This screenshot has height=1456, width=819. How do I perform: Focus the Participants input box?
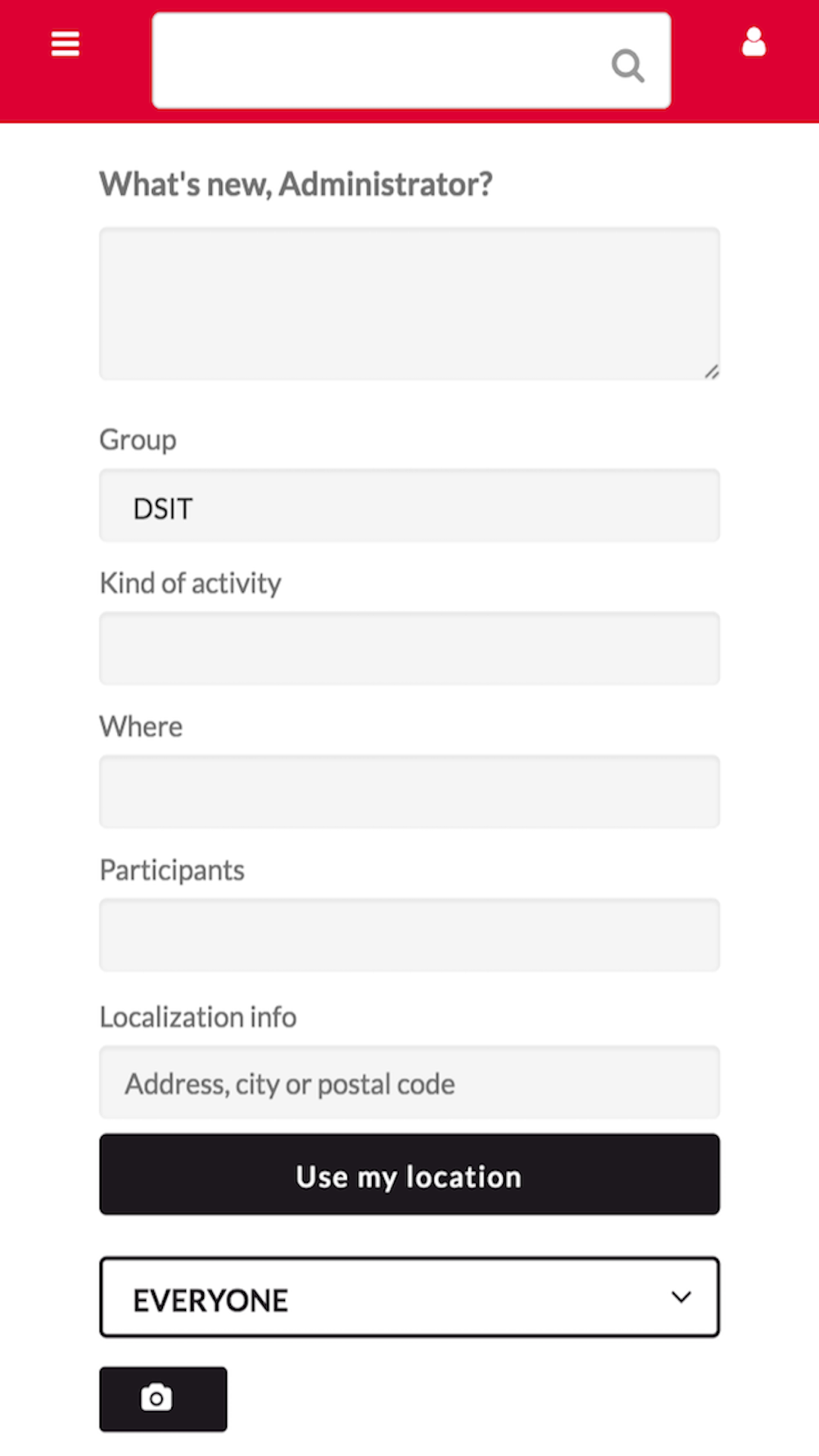tap(409, 935)
